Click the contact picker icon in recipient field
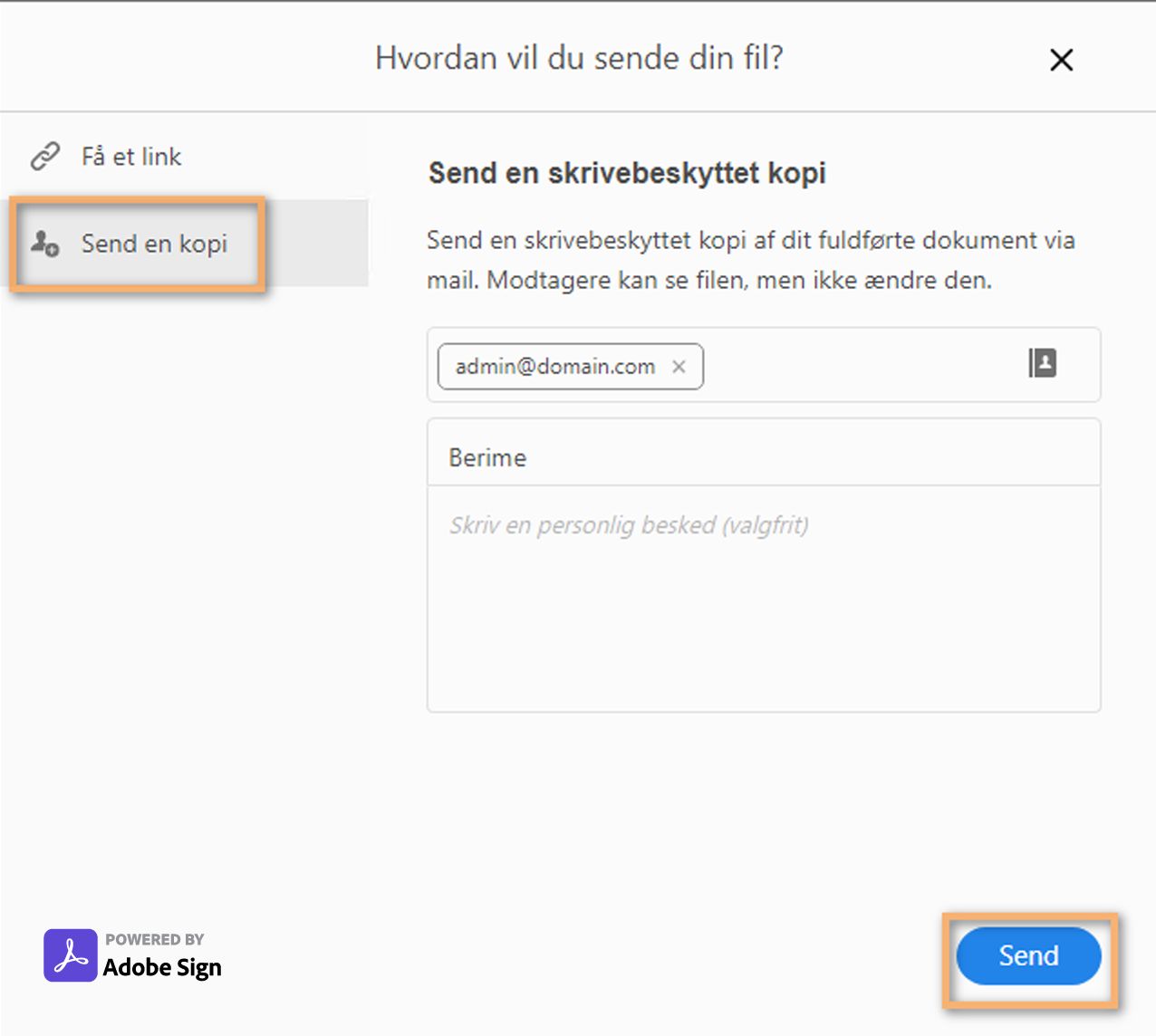Viewport: 1156px width, 1036px height. tap(1044, 363)
